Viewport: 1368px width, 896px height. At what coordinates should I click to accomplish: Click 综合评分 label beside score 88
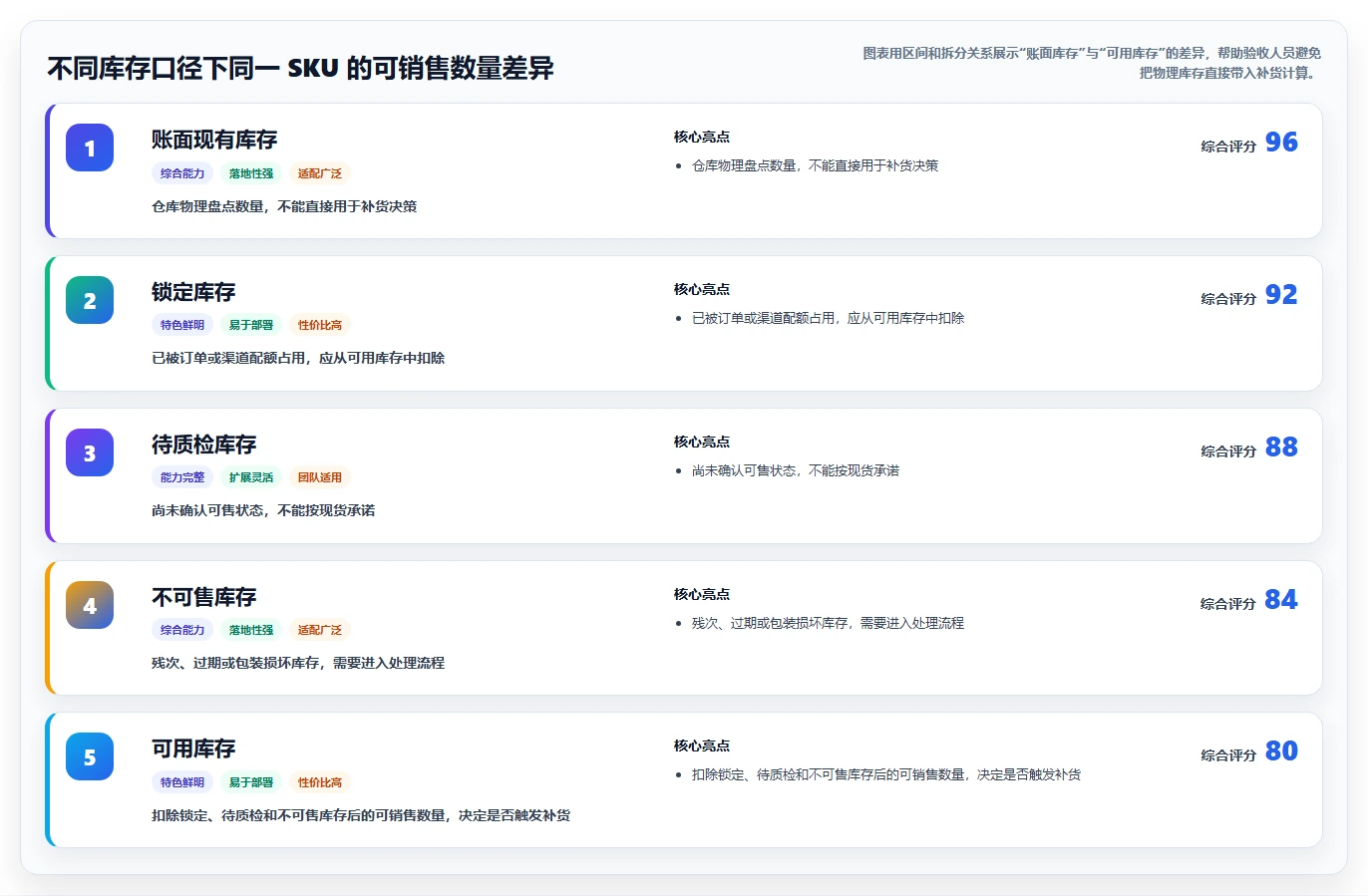[x=1228, y=451]
